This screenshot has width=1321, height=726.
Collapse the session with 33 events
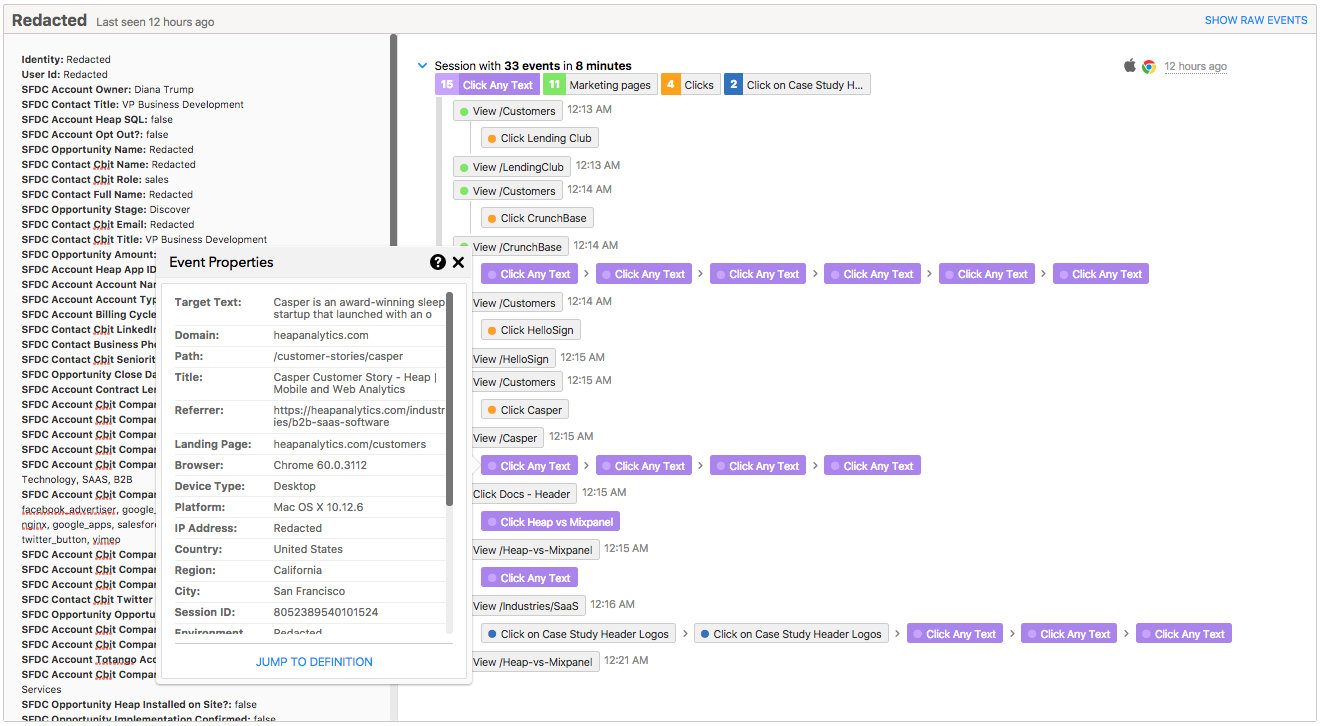click(x=422, y=66)
